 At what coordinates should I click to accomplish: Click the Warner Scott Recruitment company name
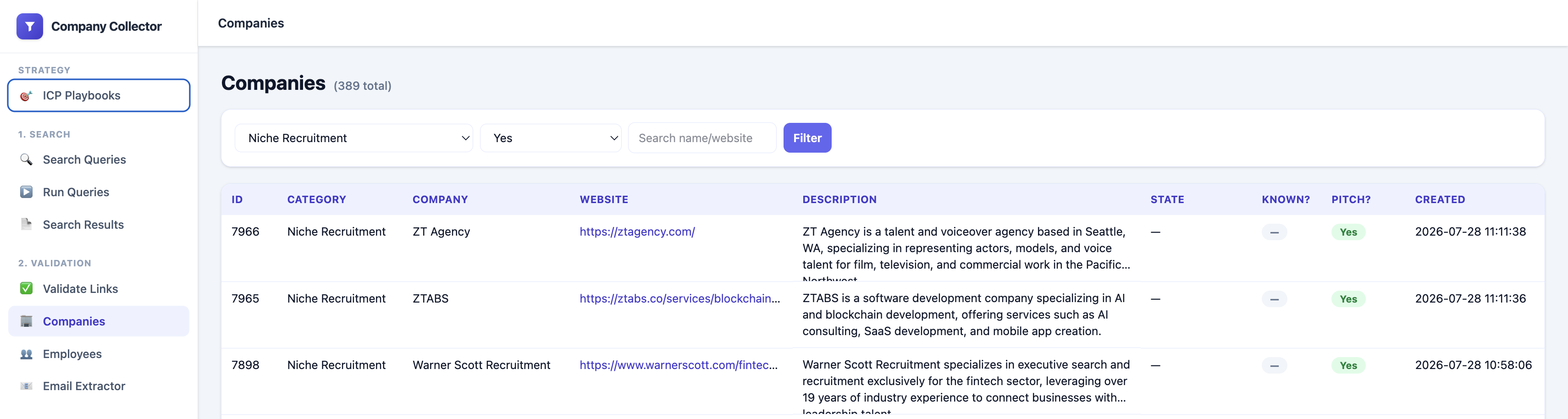click(481, 365)
